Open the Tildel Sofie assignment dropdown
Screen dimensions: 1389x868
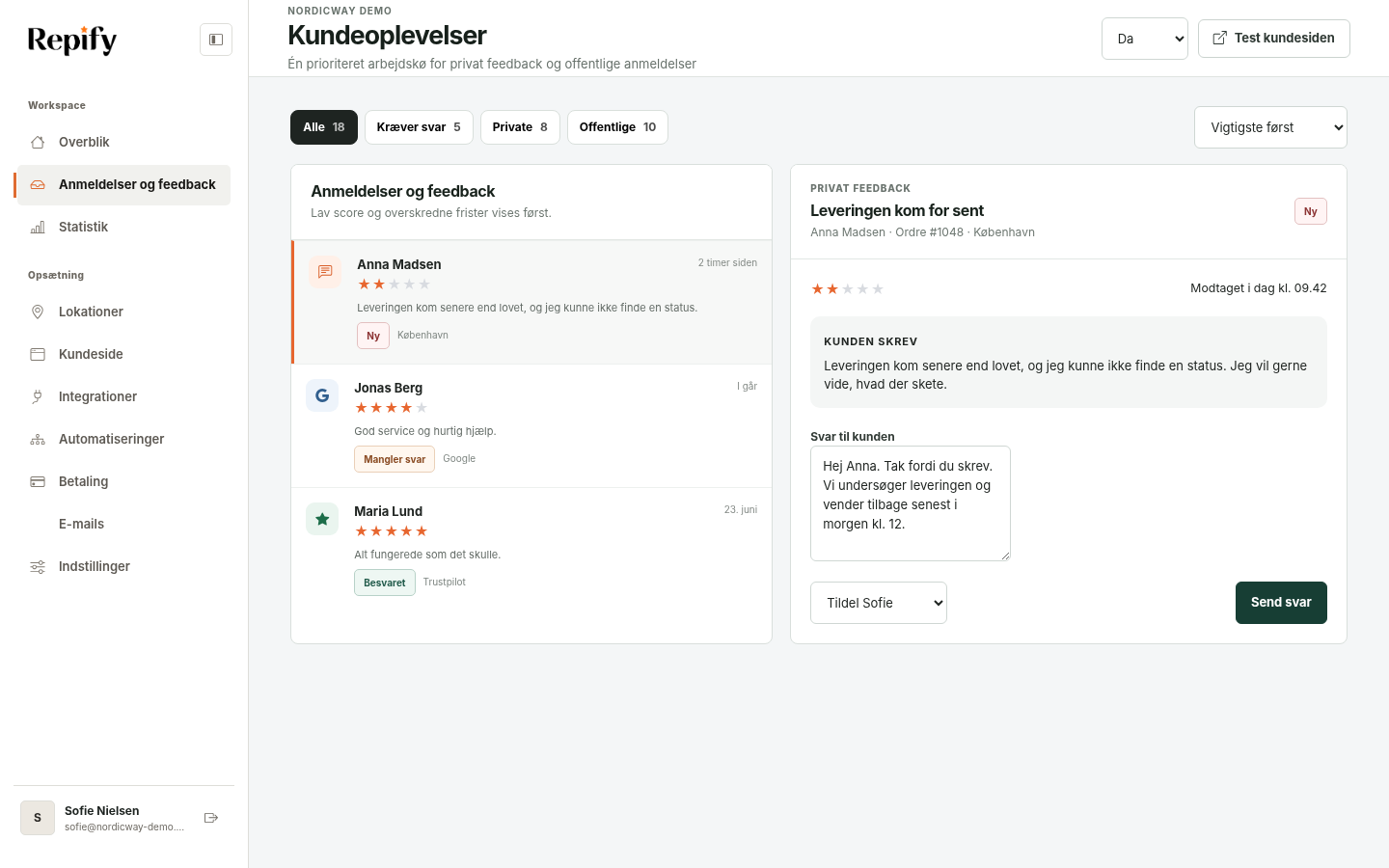(x=879, y=603)
